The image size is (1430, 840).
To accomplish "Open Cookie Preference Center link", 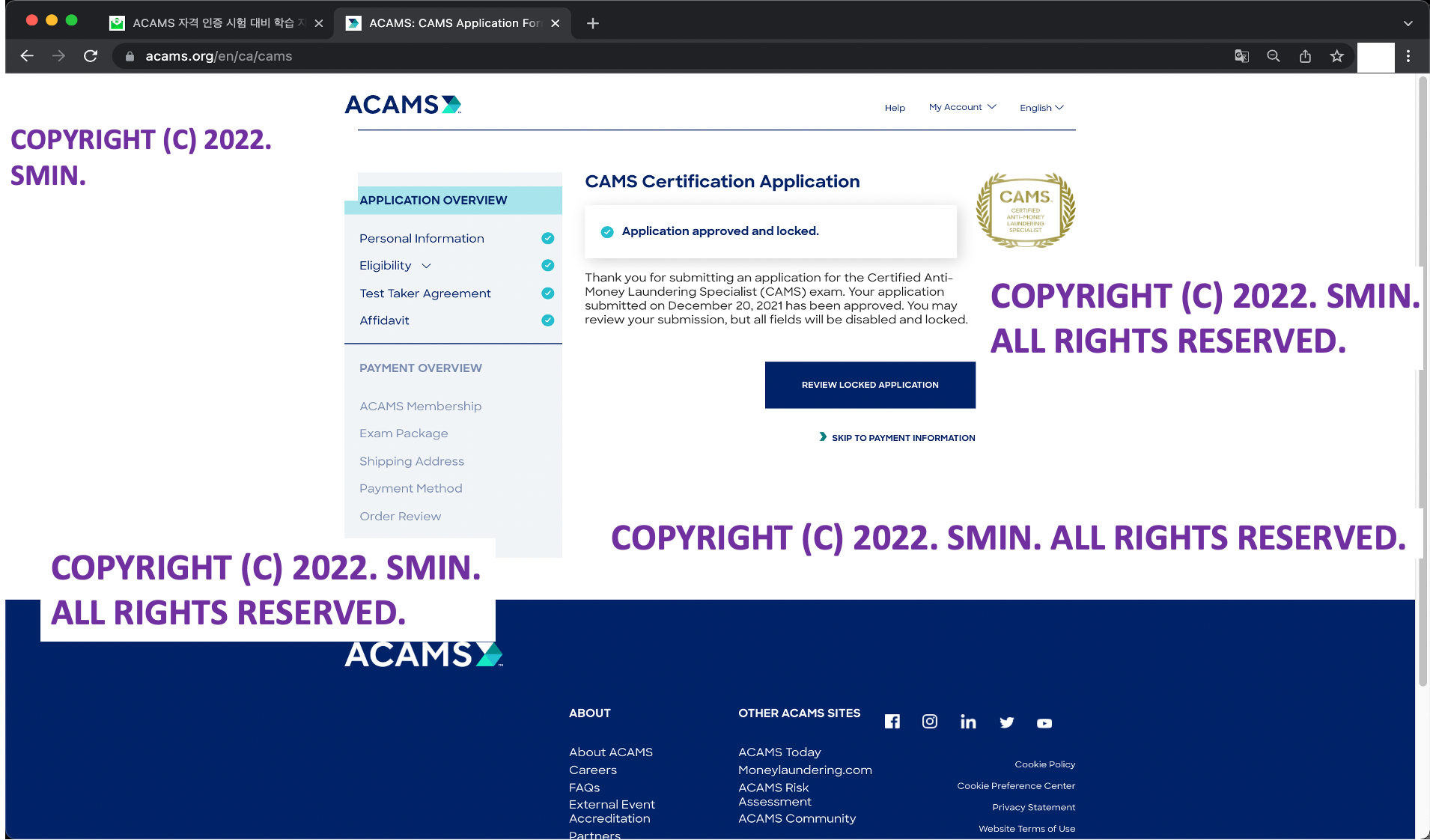I will [1016, 786].
